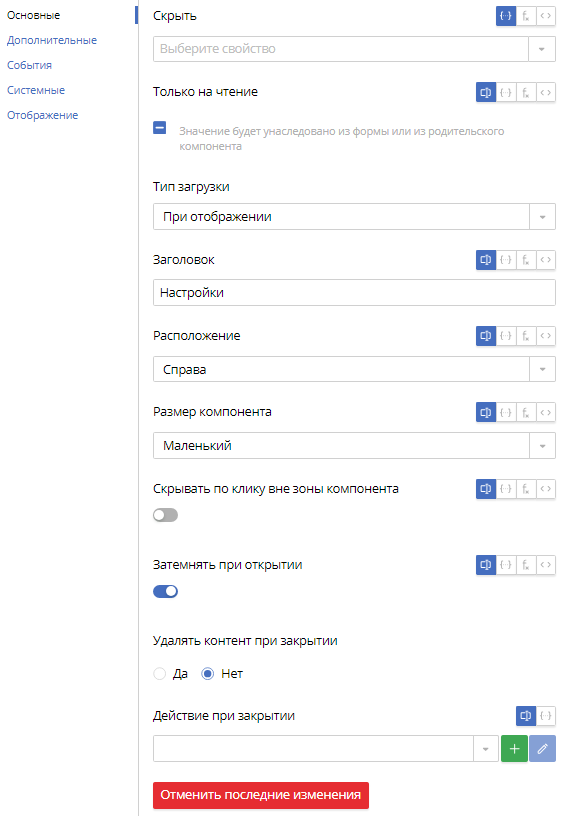The height and width of the screenshot is (816, 566).
Task: Click the curly-braces binding icon for Расположение
Action: pyautogui.click(x=506, y=336)
